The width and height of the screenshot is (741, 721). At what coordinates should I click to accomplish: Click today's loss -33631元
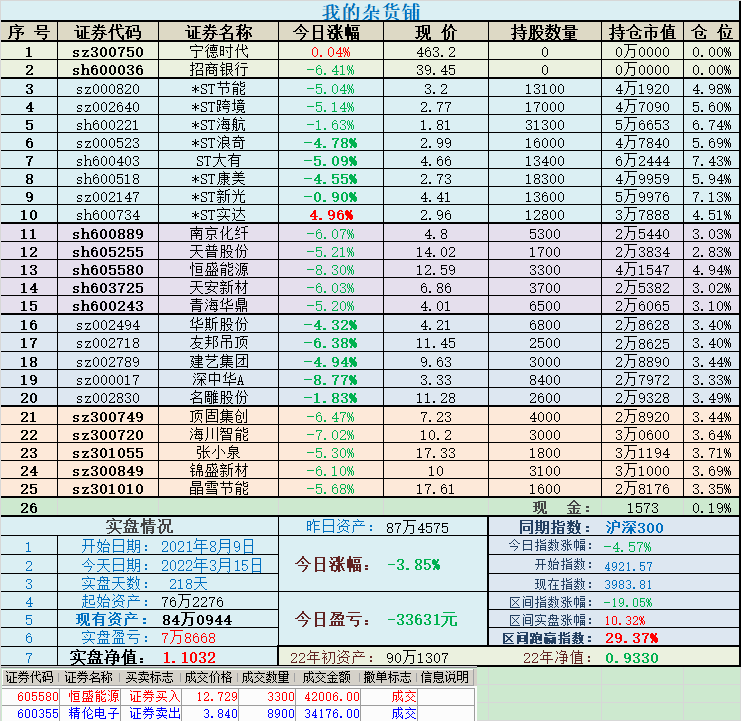pos(422,619)
